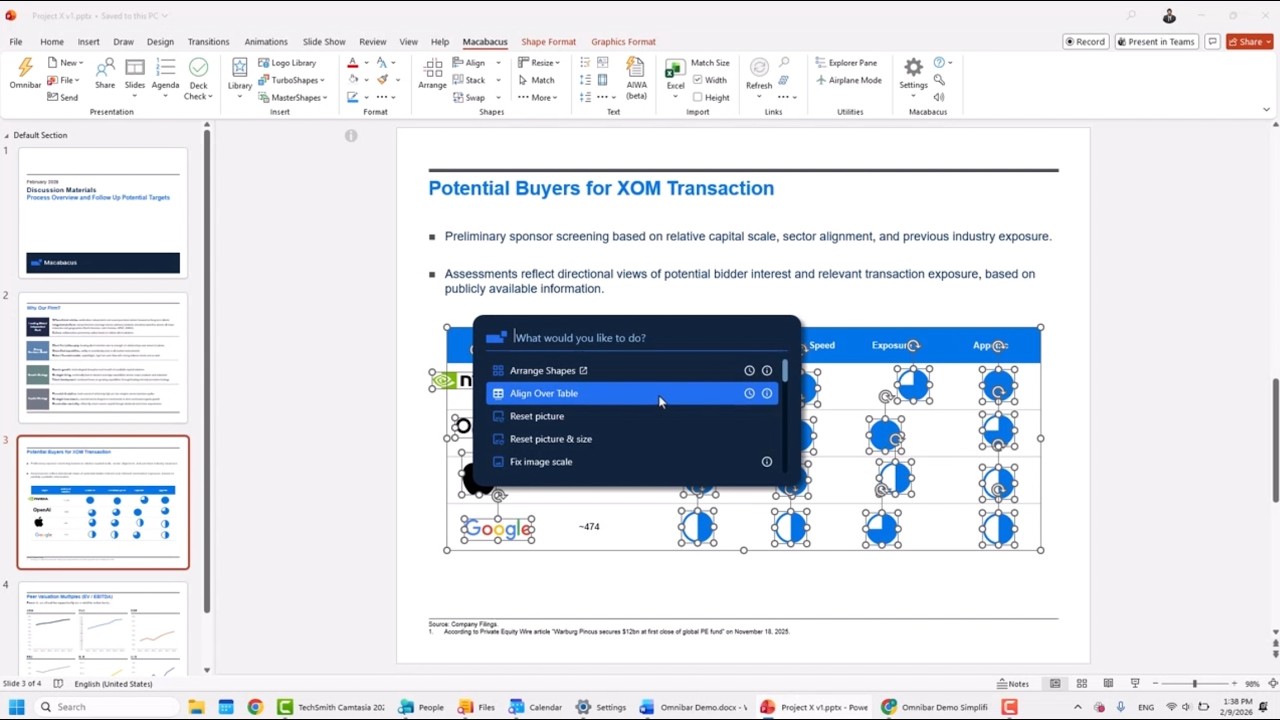Screen dimensions: 1280x720
Task: Click the Record button
Action: (1085, 42)
